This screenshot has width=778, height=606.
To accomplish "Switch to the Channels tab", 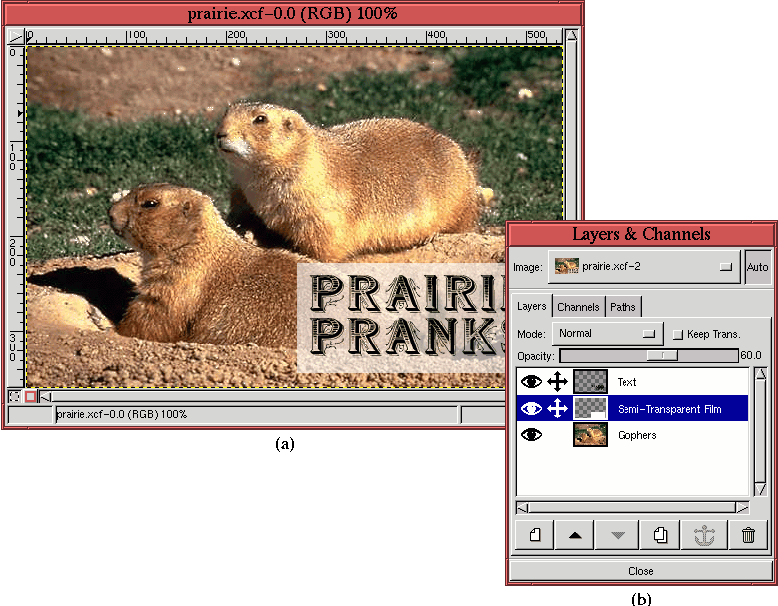I will 578,307.
